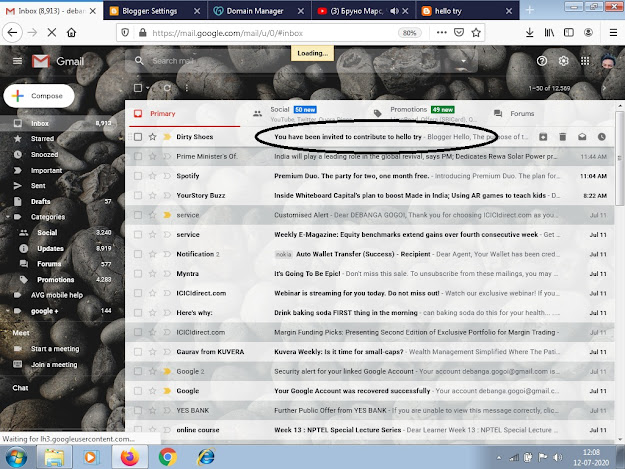Screen dimensions: 625x469
Task: Switch to hello try browser tab
Action: tap(467, 11)
